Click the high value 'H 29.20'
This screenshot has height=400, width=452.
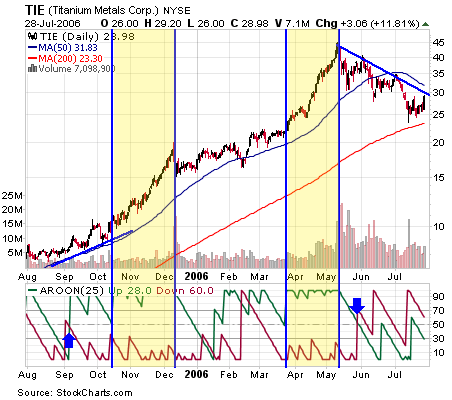163,24
